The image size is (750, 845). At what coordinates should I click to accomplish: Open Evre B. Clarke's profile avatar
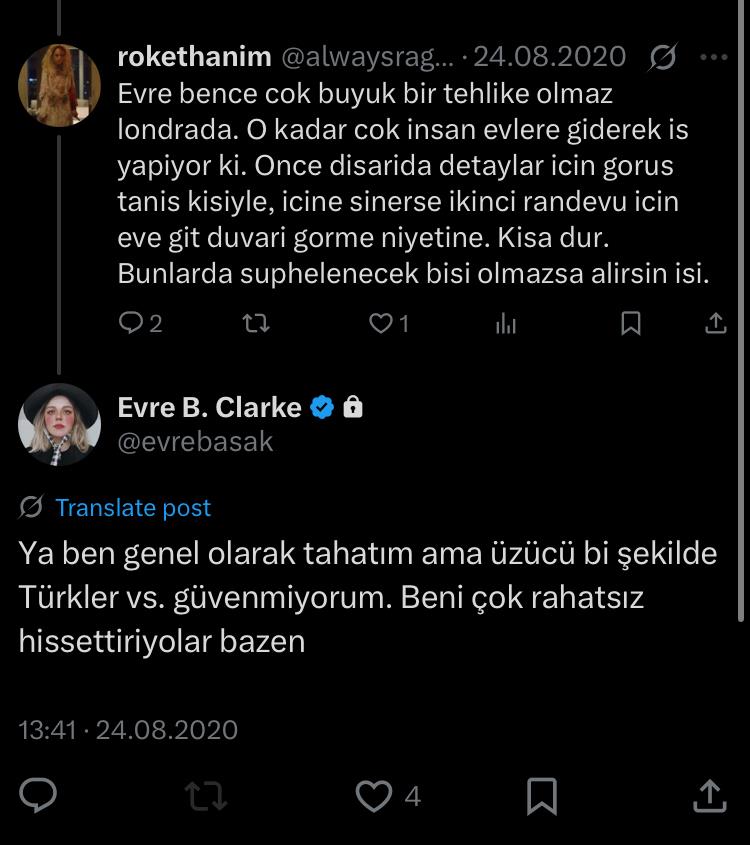(x=59, y=424)
